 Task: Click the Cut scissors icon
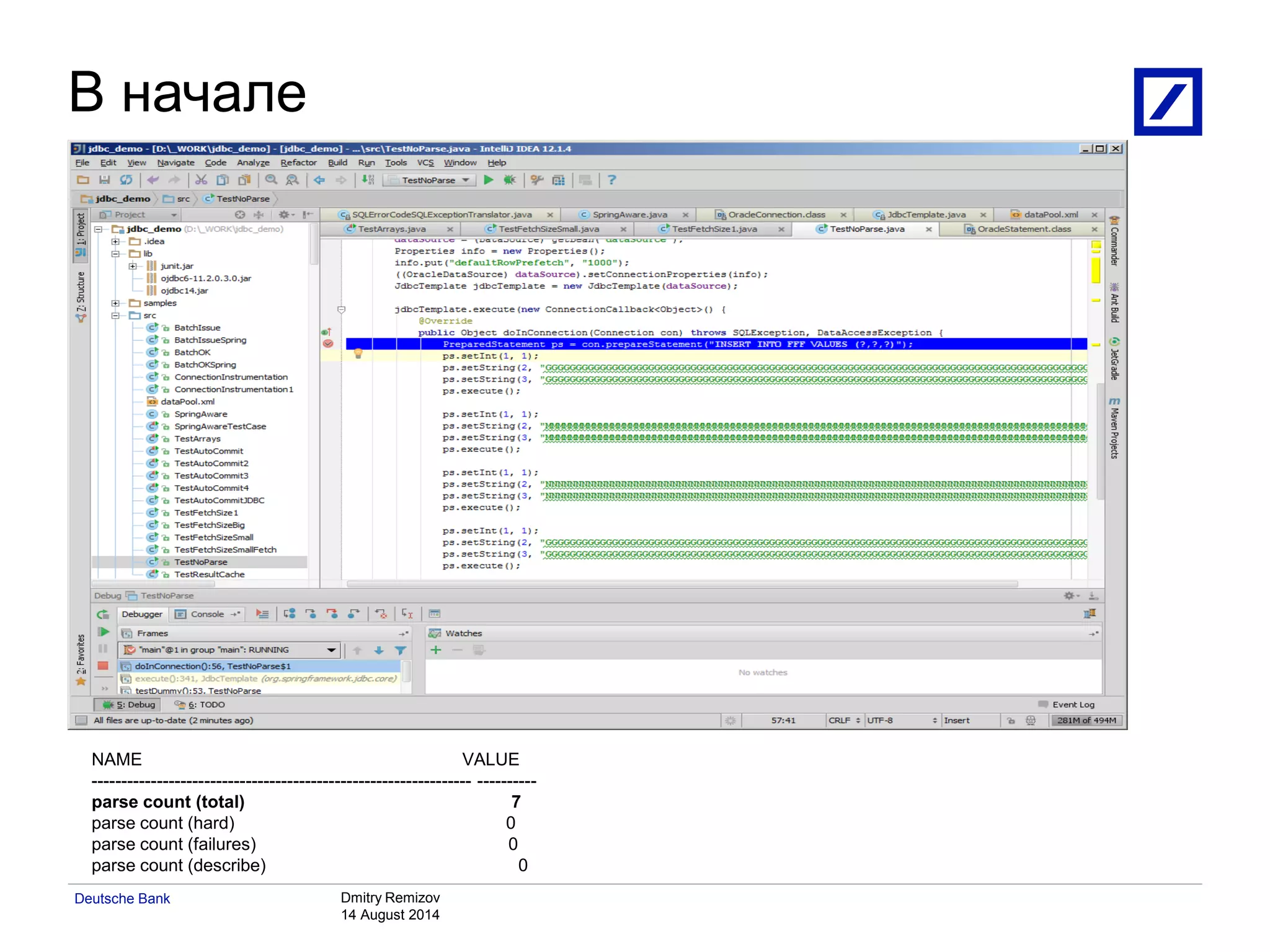click(x=201, y=180)
